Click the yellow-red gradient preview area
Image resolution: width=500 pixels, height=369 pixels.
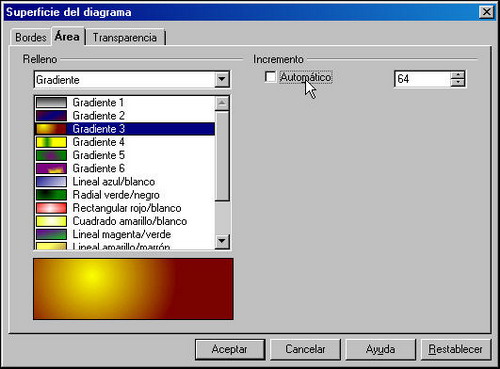click(133, 289)
